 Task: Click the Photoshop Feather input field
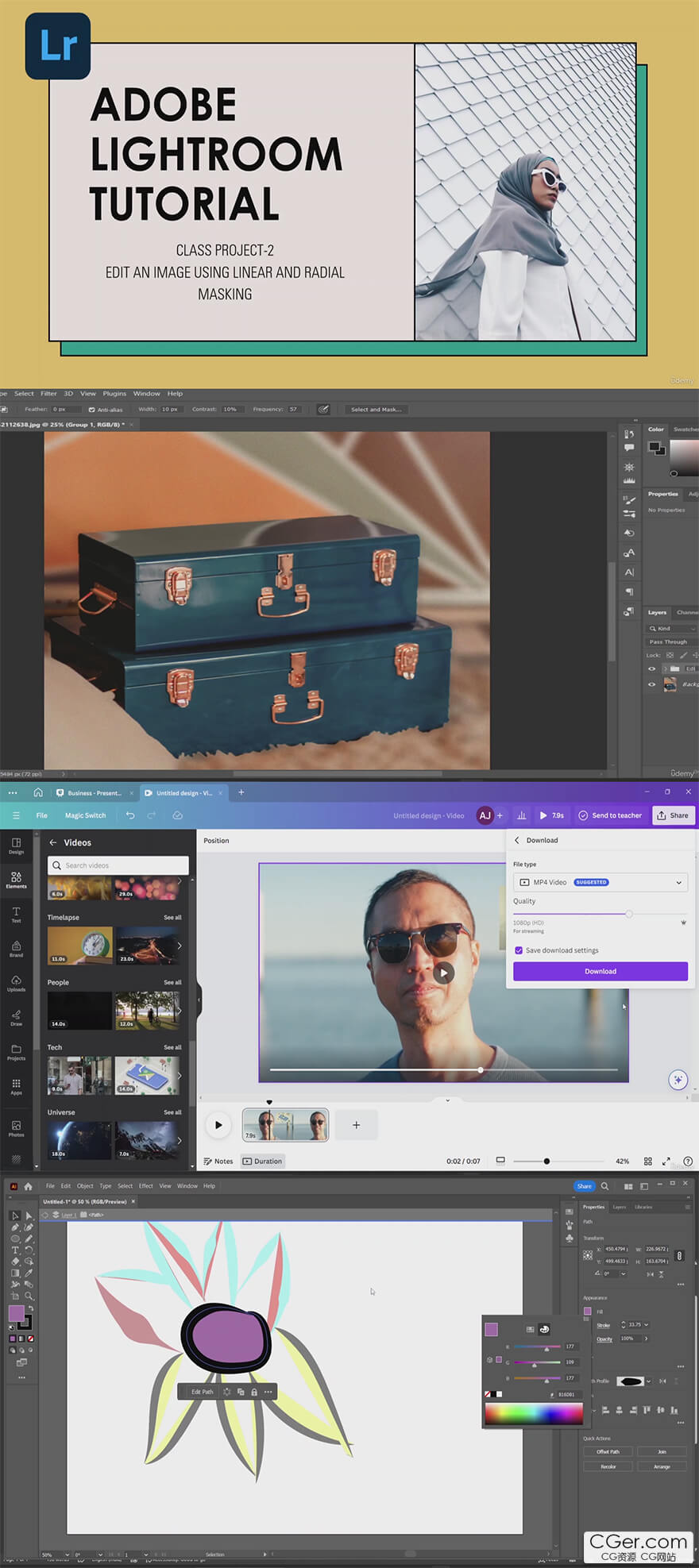67,410
